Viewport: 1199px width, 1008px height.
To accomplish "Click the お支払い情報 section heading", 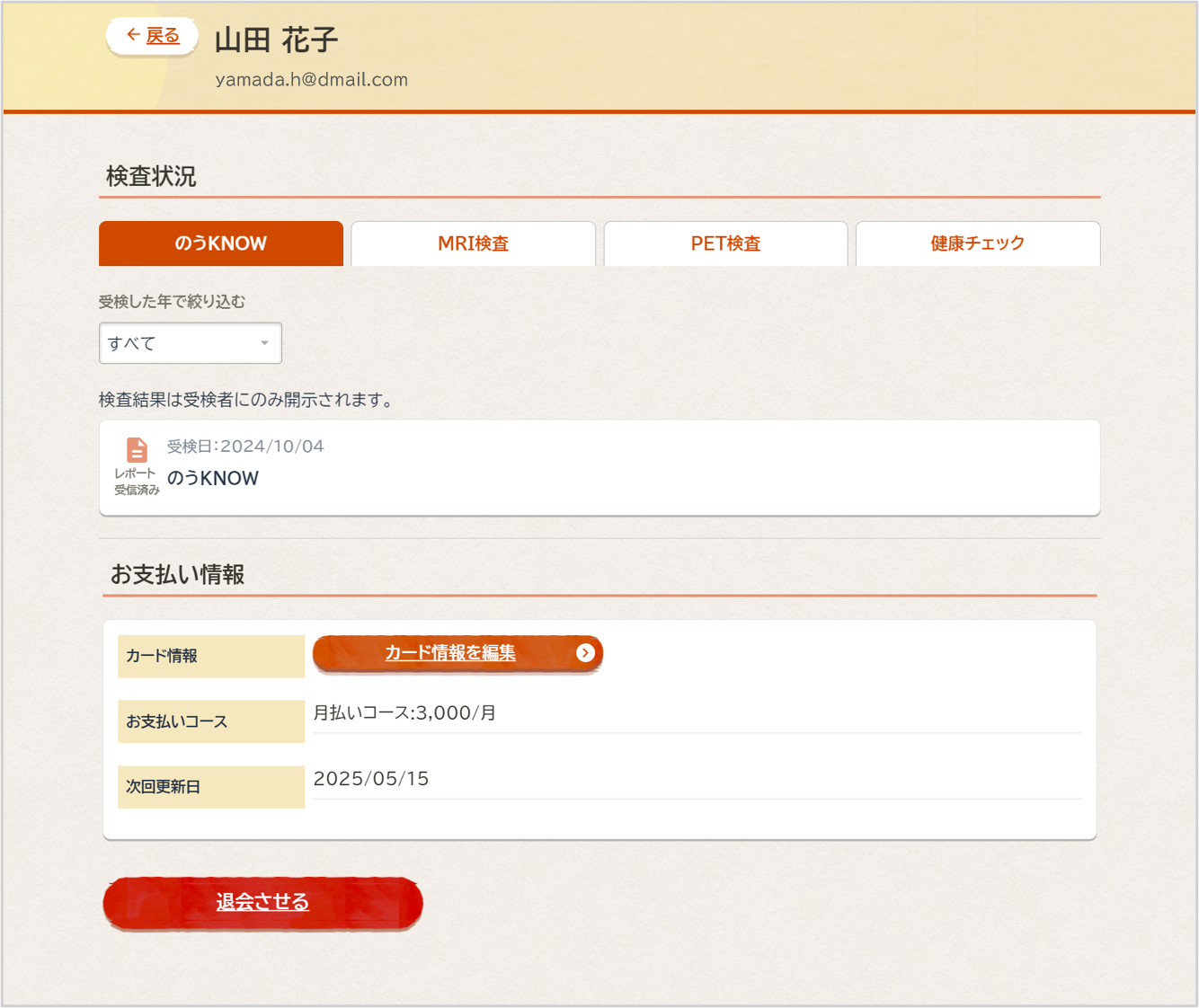I will click(177, 575).
